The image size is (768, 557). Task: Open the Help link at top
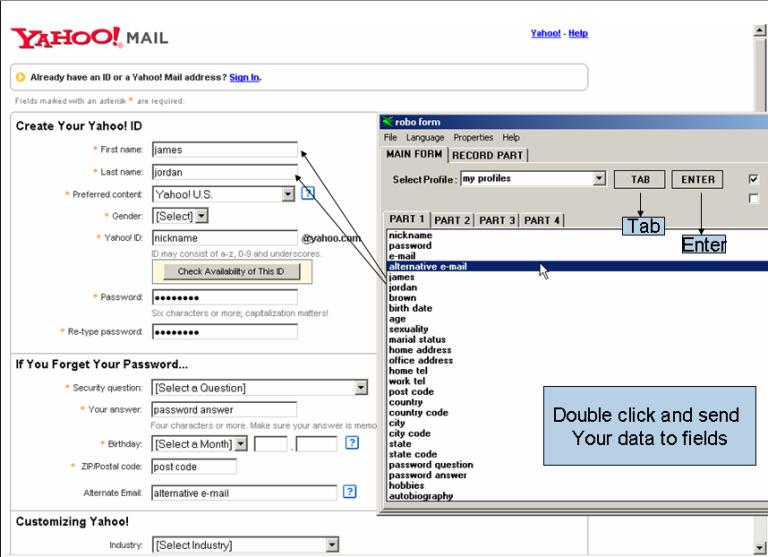click(x=578, y=33)
